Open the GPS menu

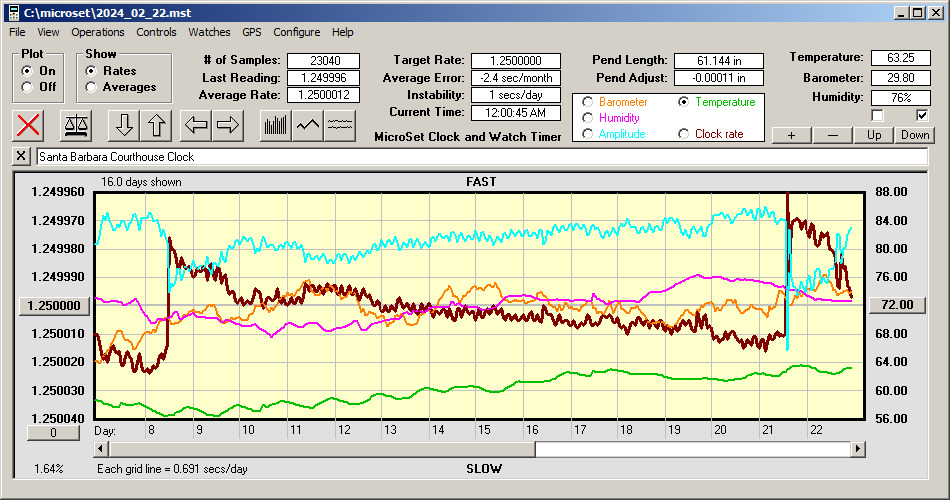(252, 32)
